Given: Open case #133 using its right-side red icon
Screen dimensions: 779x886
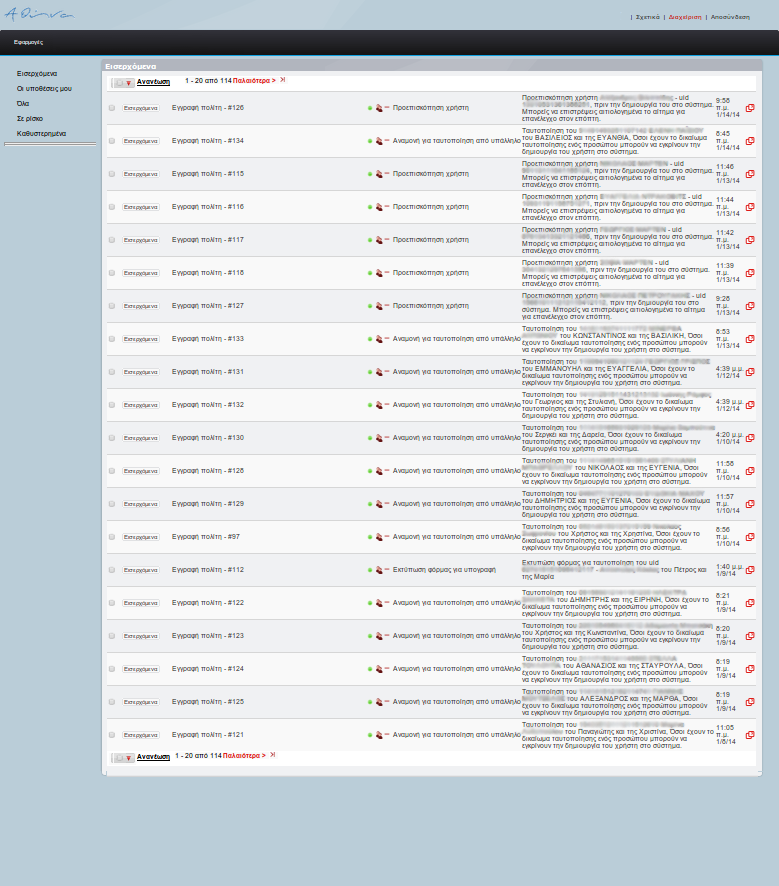Looking at the screenshot, I should pyautogui.click(x=750, y=339).
